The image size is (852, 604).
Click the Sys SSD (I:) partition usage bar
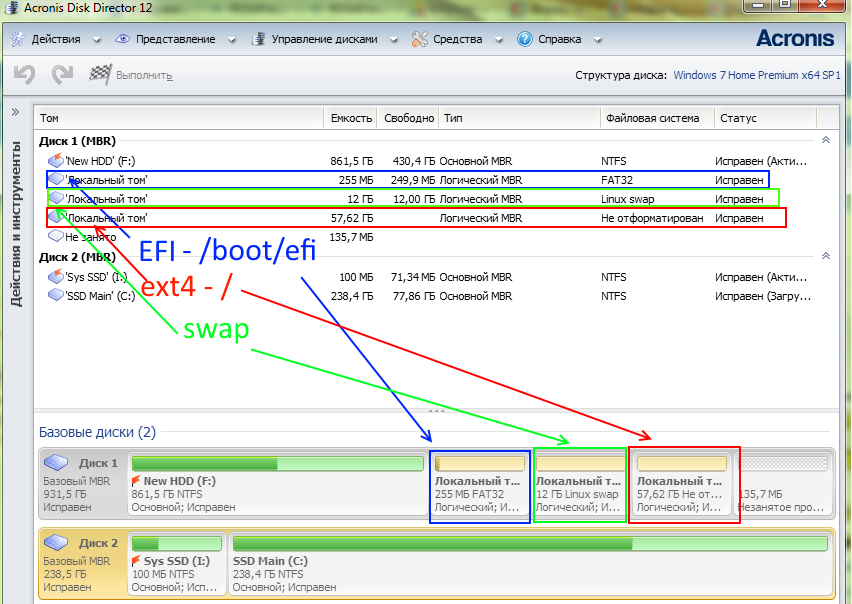click(x=177, y=543)
